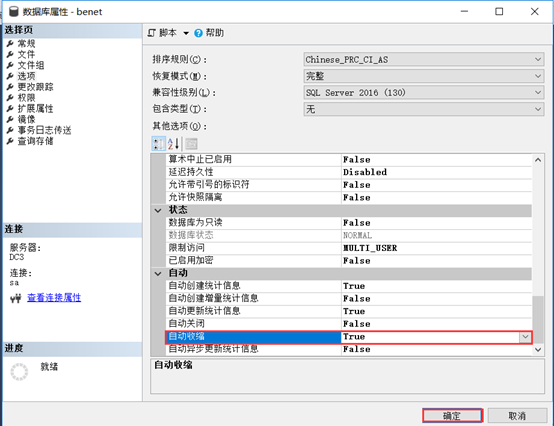Open the 扩展属性 page
554x426 pixels.
35,108
